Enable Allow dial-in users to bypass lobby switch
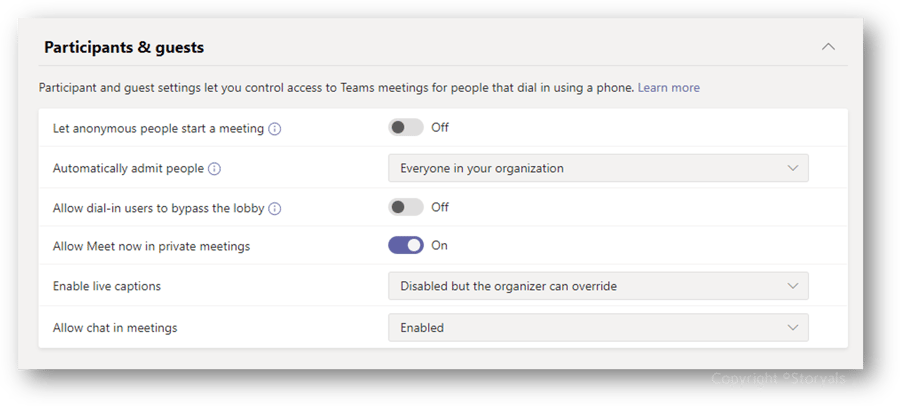 (406, 207)
